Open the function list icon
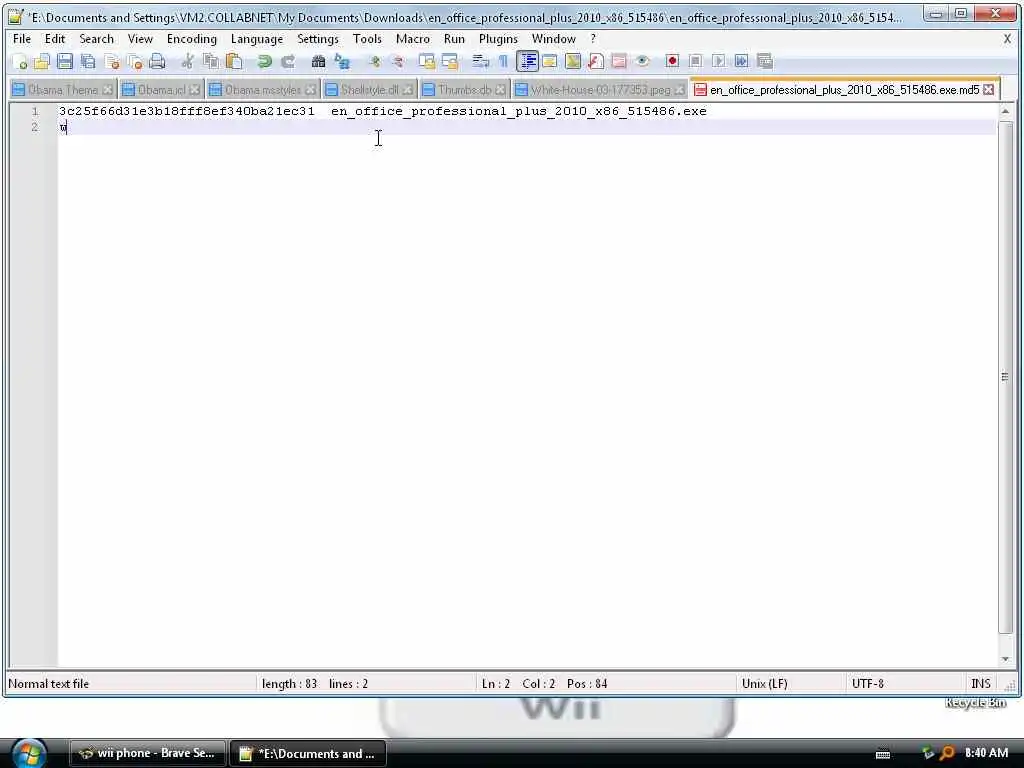The height and width of the screenshot is (768, 1024). 596,61
